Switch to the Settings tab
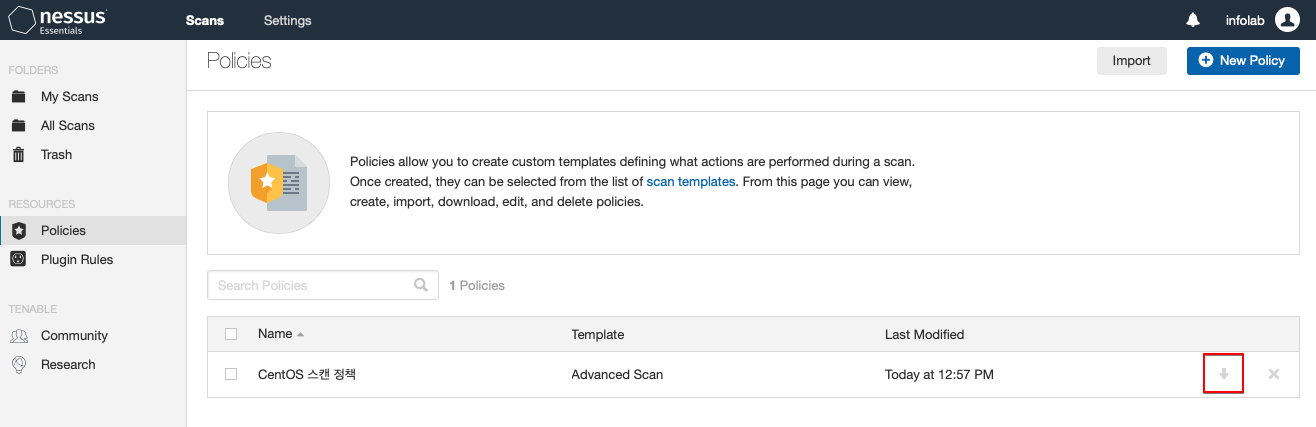The height and width of the screenshot is (427, 1316). [x=287, y=20]
